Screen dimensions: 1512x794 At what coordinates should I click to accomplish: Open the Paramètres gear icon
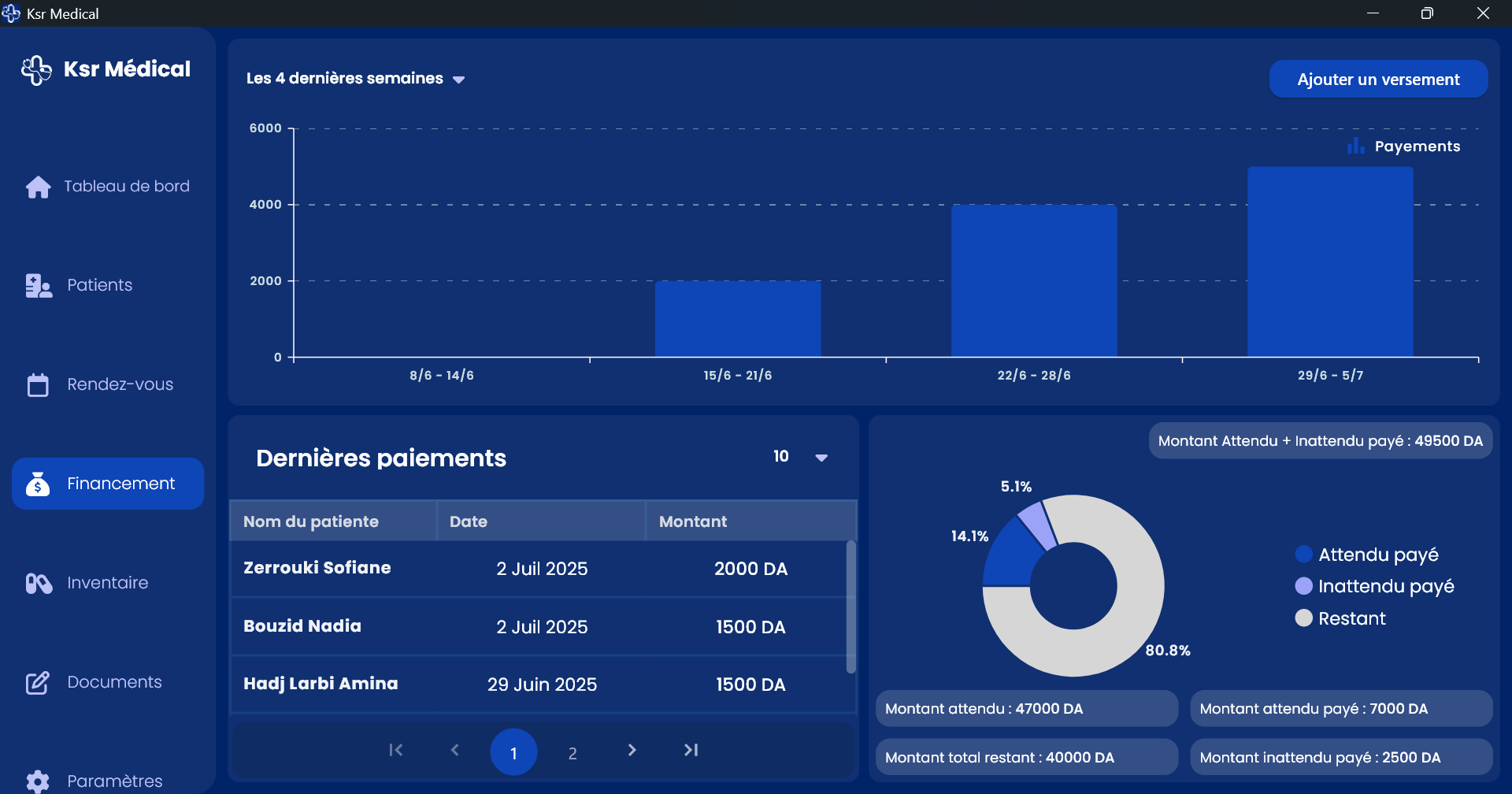pos(38,781)
